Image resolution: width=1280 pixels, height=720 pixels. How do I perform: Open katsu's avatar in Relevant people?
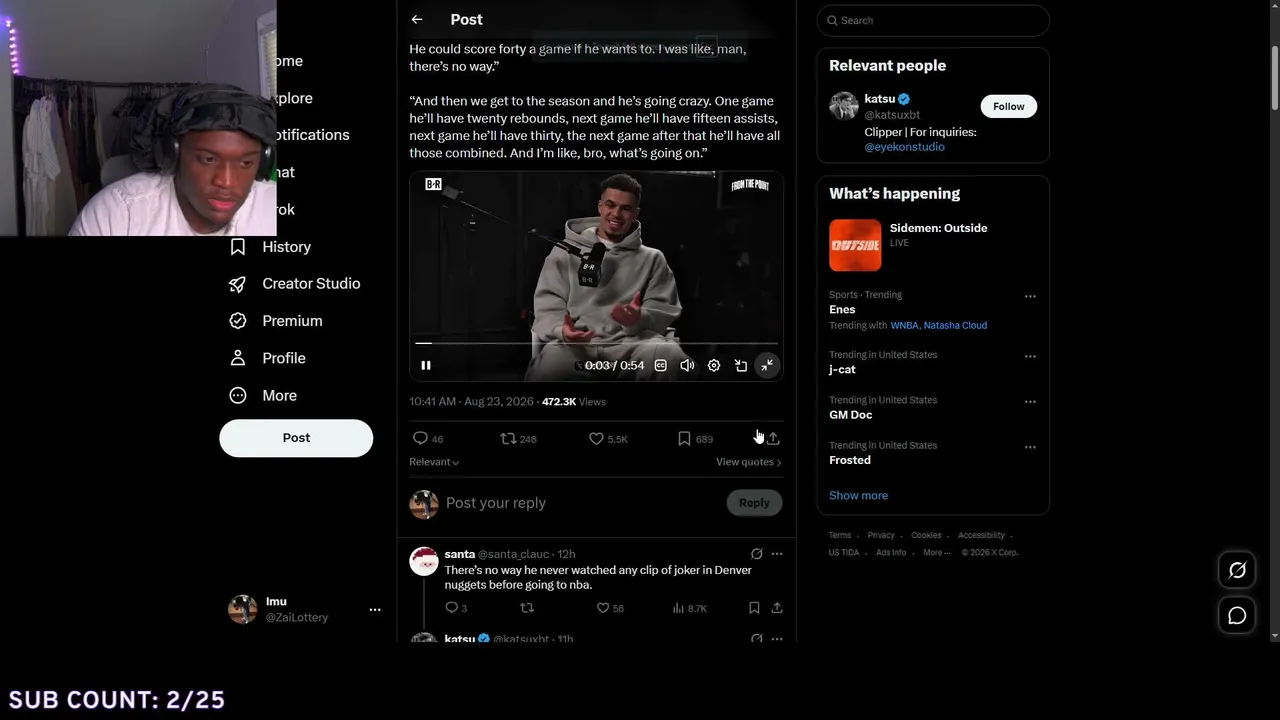844,107
